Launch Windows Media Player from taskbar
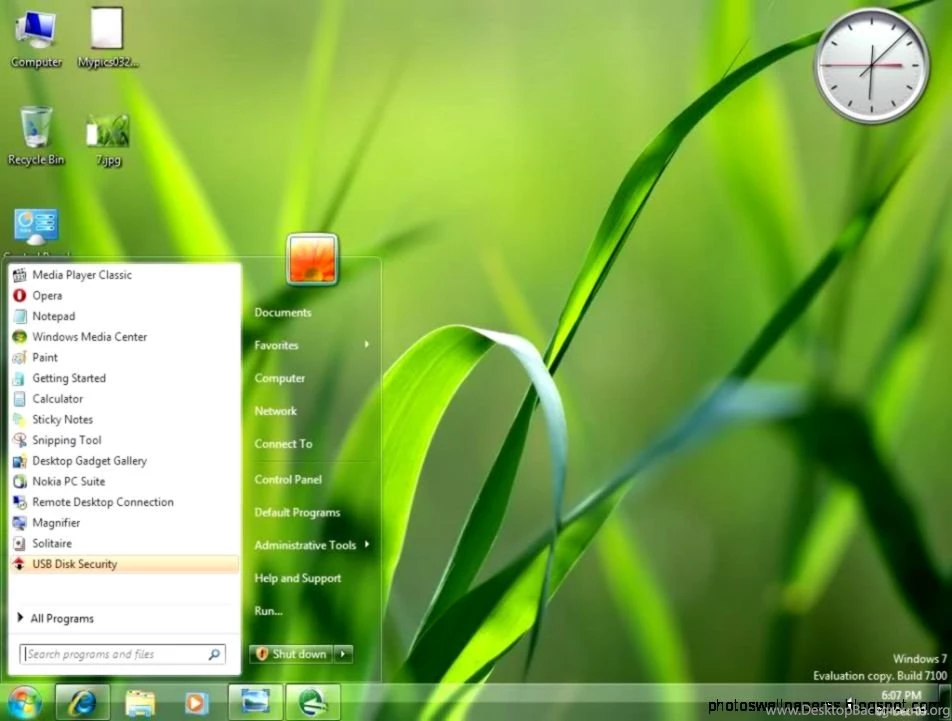Image resolution: width=952 pixels, height=721 pixels. pyautogui.click(x=196, y=703)
